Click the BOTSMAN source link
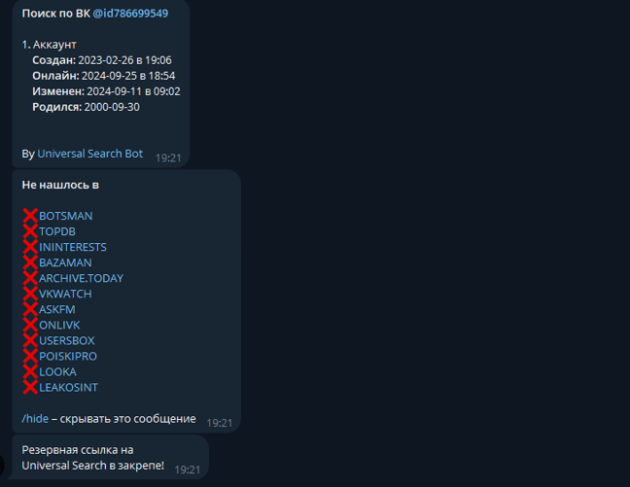The image size is (630, 487). click(66, 216)
